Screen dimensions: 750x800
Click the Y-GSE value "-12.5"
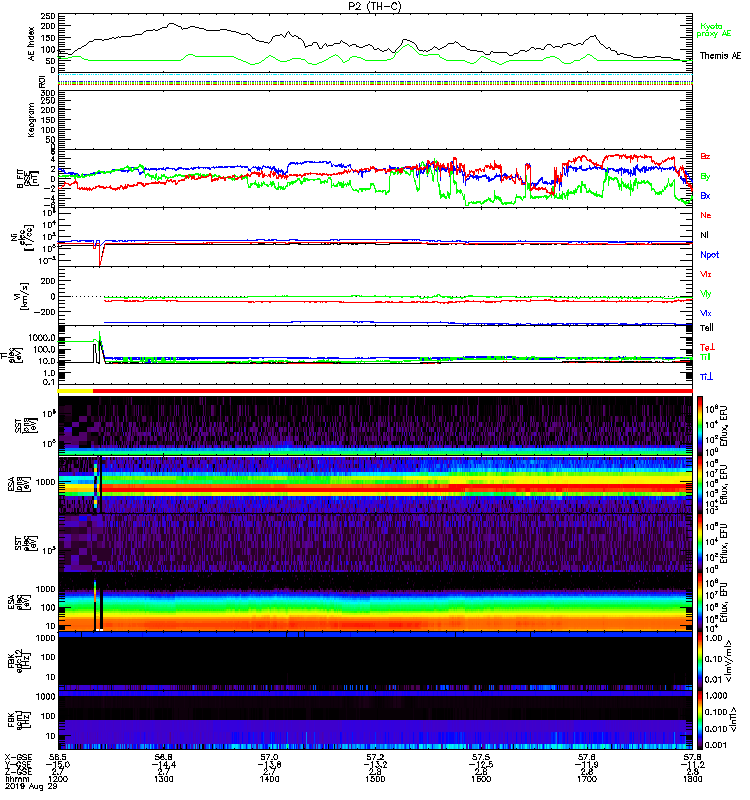click(x=481, y=765)
